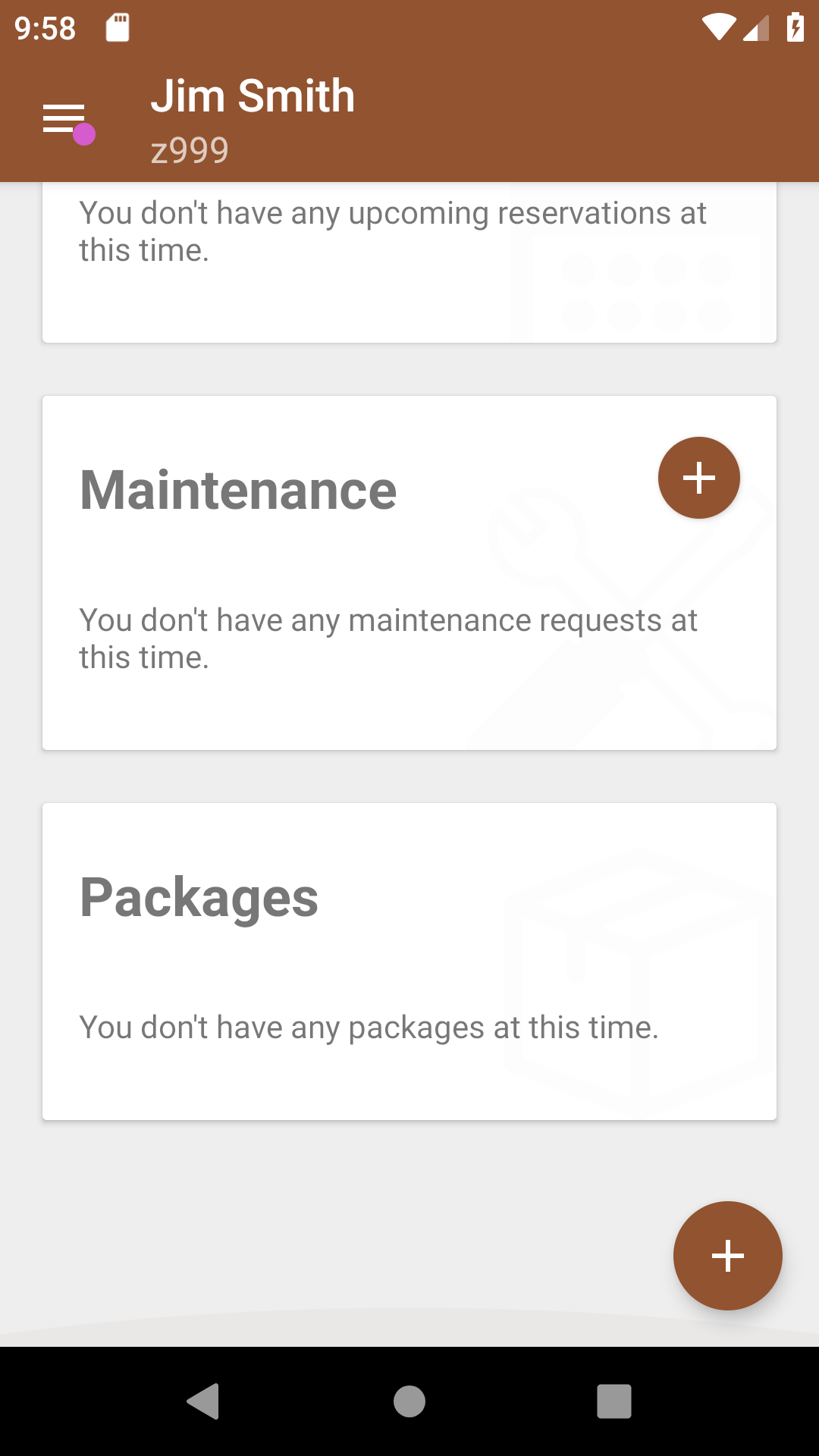Image resolution: width=819 pixels, height=1456 pixels.
Task: Tap the battery status icon
Action: 795,28
